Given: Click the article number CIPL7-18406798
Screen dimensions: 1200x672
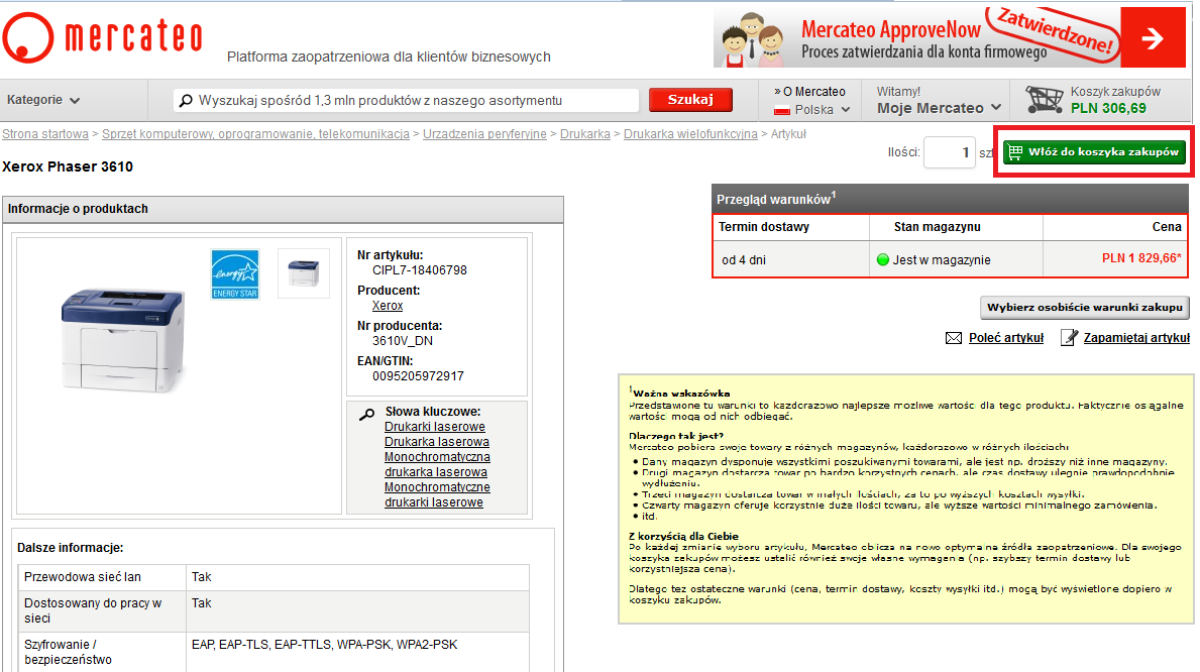Looking at the screenshot, I should coord(419,270).
